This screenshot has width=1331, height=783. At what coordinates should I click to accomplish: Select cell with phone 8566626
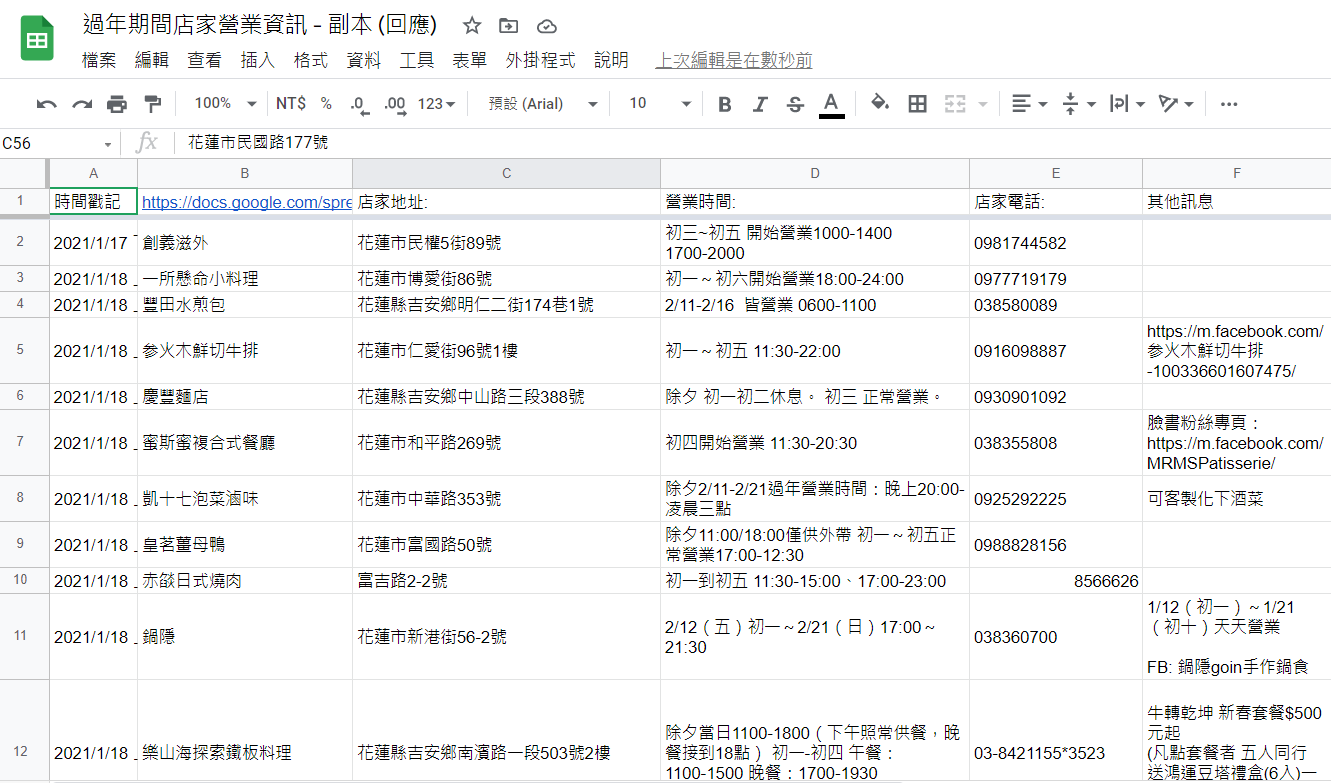(x=1056, y=581)
